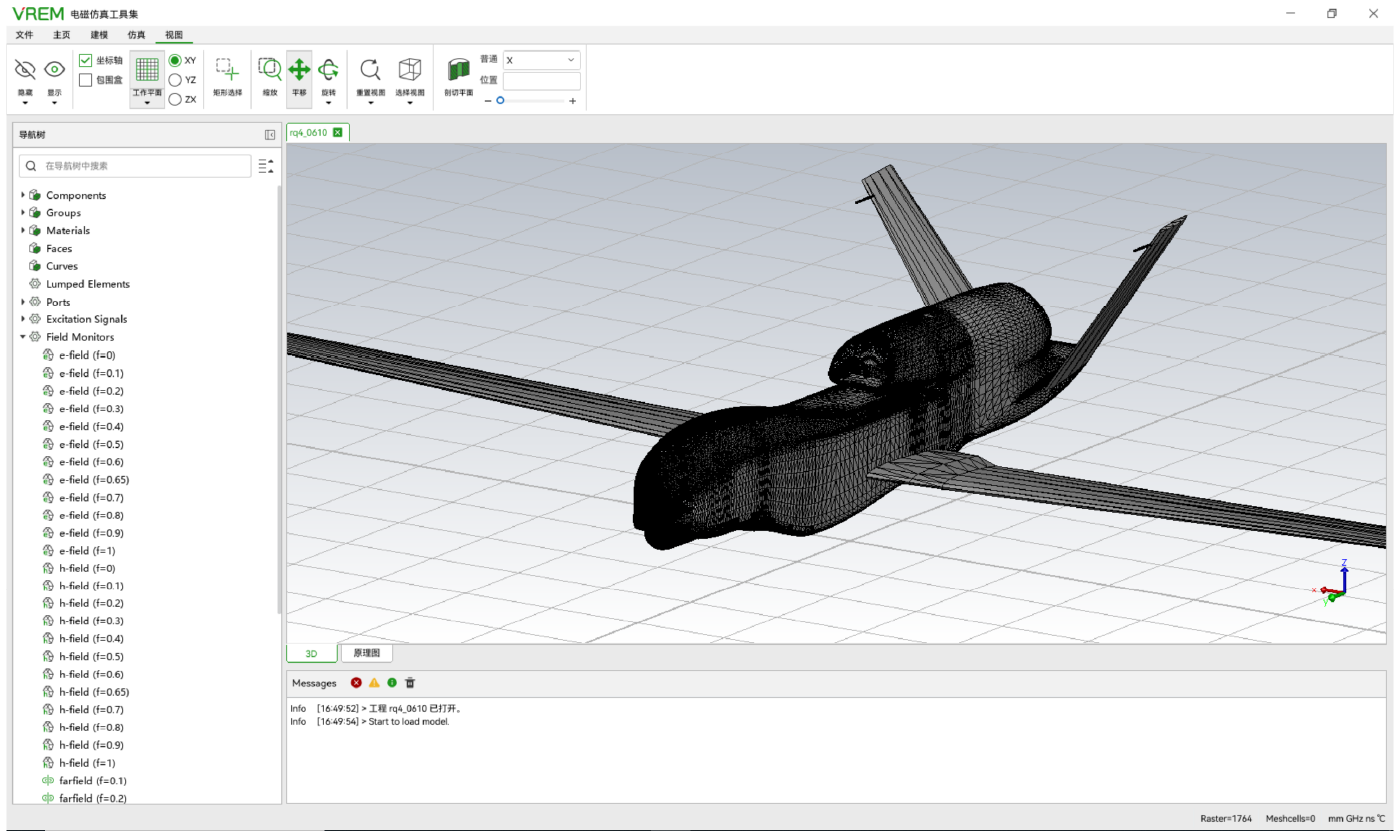Viewport: 1400px width, 834px height.
Task: Click the Curves cube icon in the tree
Action: pos(35,266)
